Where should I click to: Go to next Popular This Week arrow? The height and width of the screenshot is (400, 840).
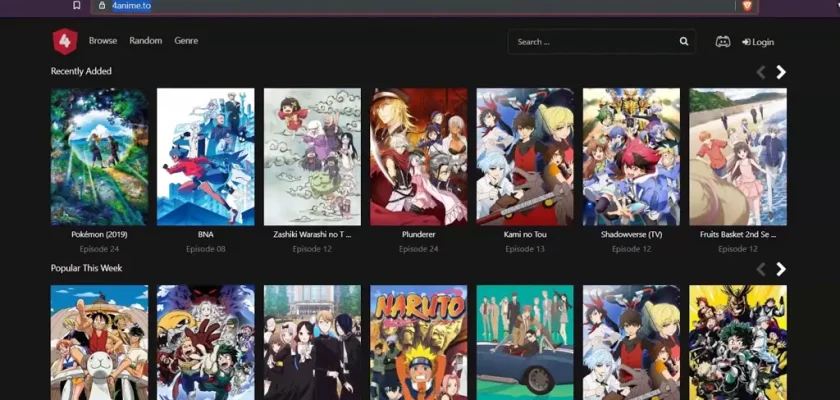[x=781, y=269]
